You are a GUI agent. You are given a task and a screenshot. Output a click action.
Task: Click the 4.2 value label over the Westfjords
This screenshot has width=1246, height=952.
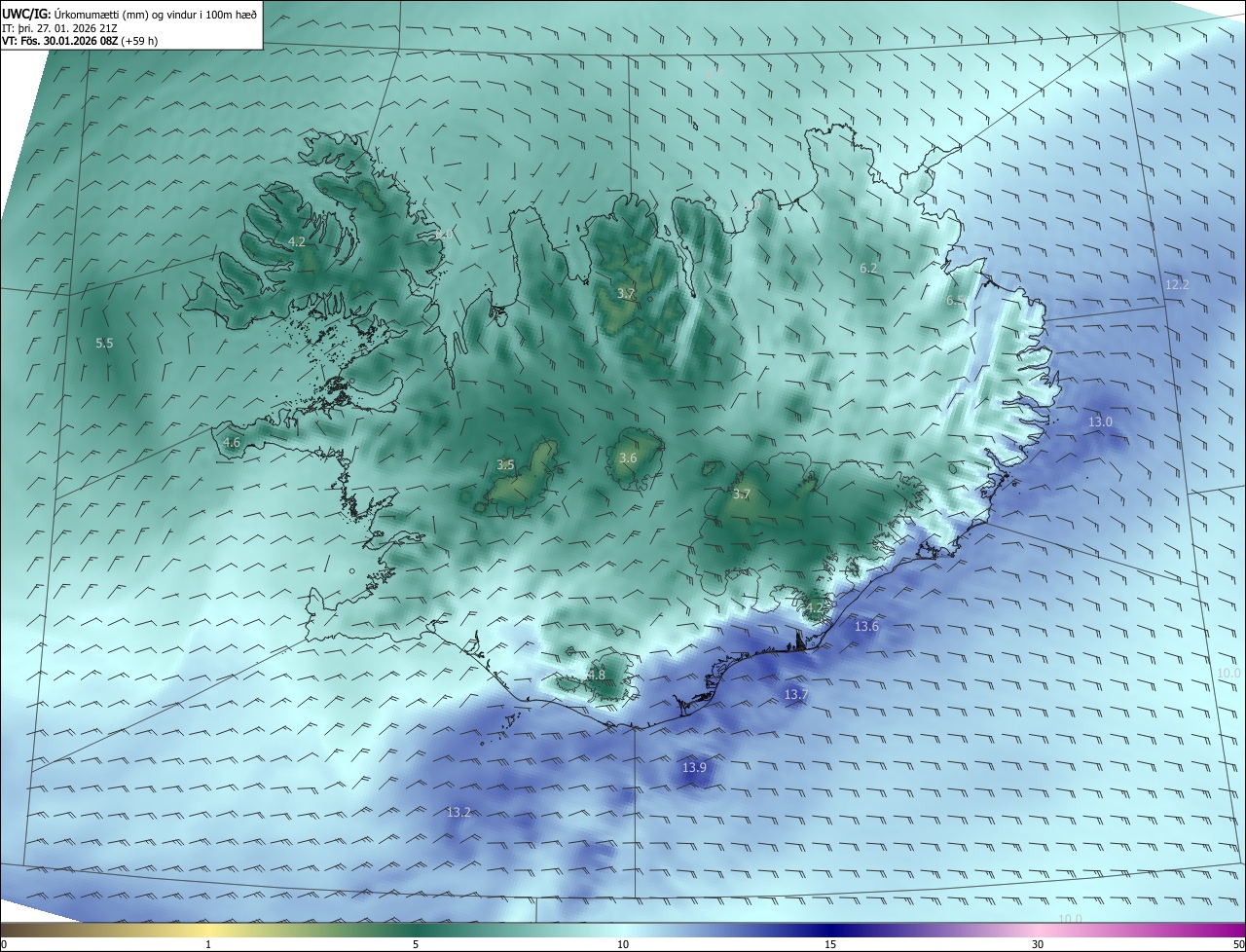pyautogui.click(x=297, y=241)
